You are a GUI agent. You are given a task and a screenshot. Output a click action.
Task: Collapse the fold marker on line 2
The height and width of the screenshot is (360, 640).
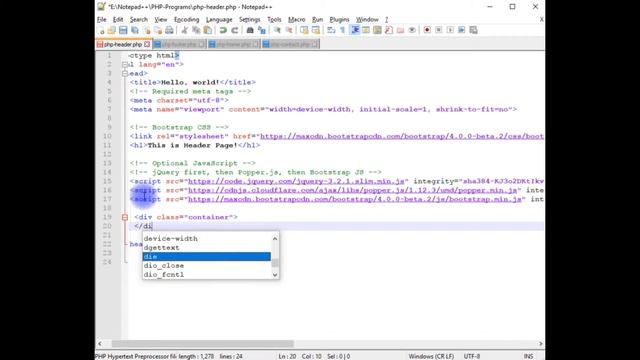point(125,64)
